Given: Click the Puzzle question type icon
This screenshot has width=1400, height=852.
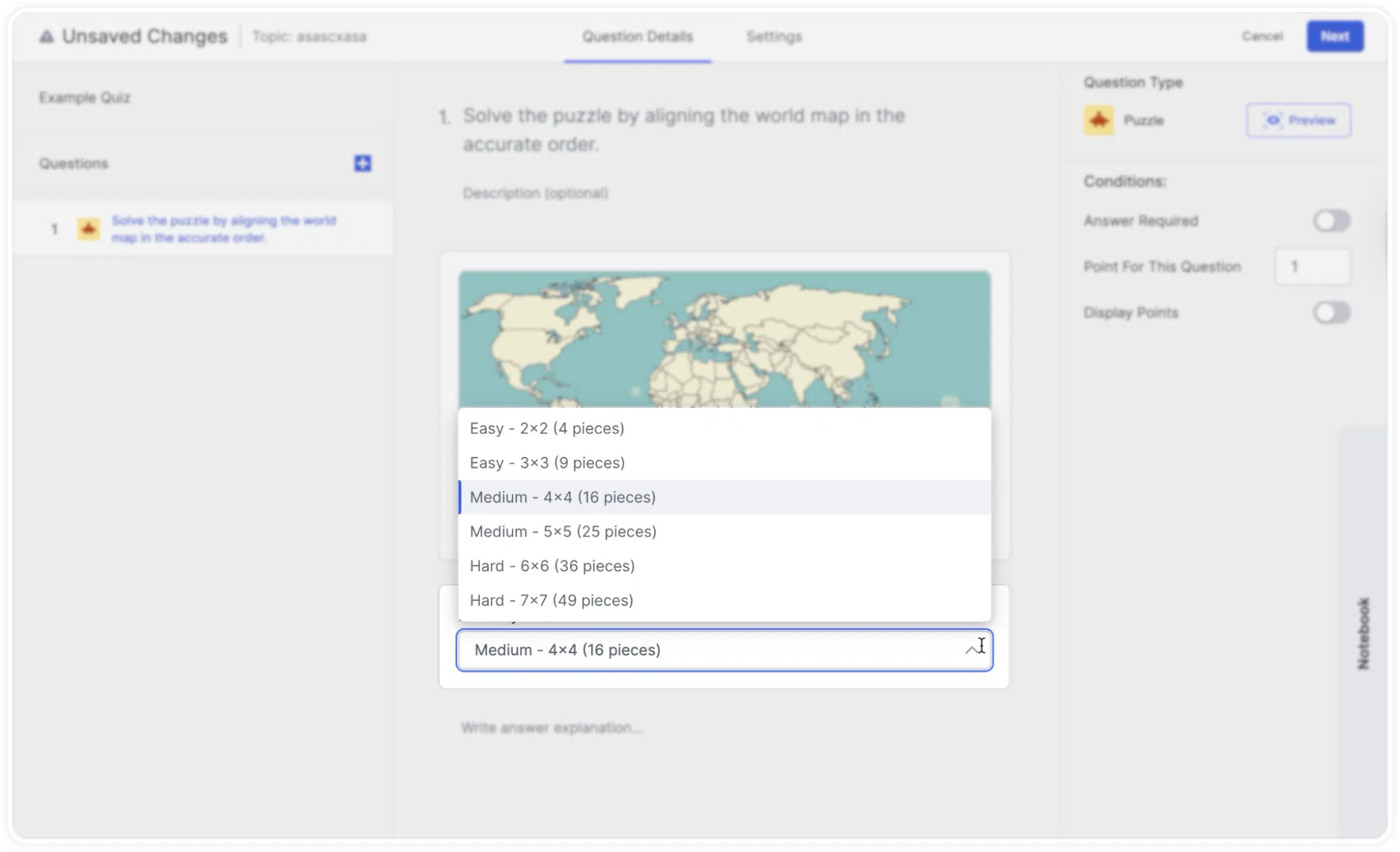Looking at the screenshot, I should (x=1098, y=120).
